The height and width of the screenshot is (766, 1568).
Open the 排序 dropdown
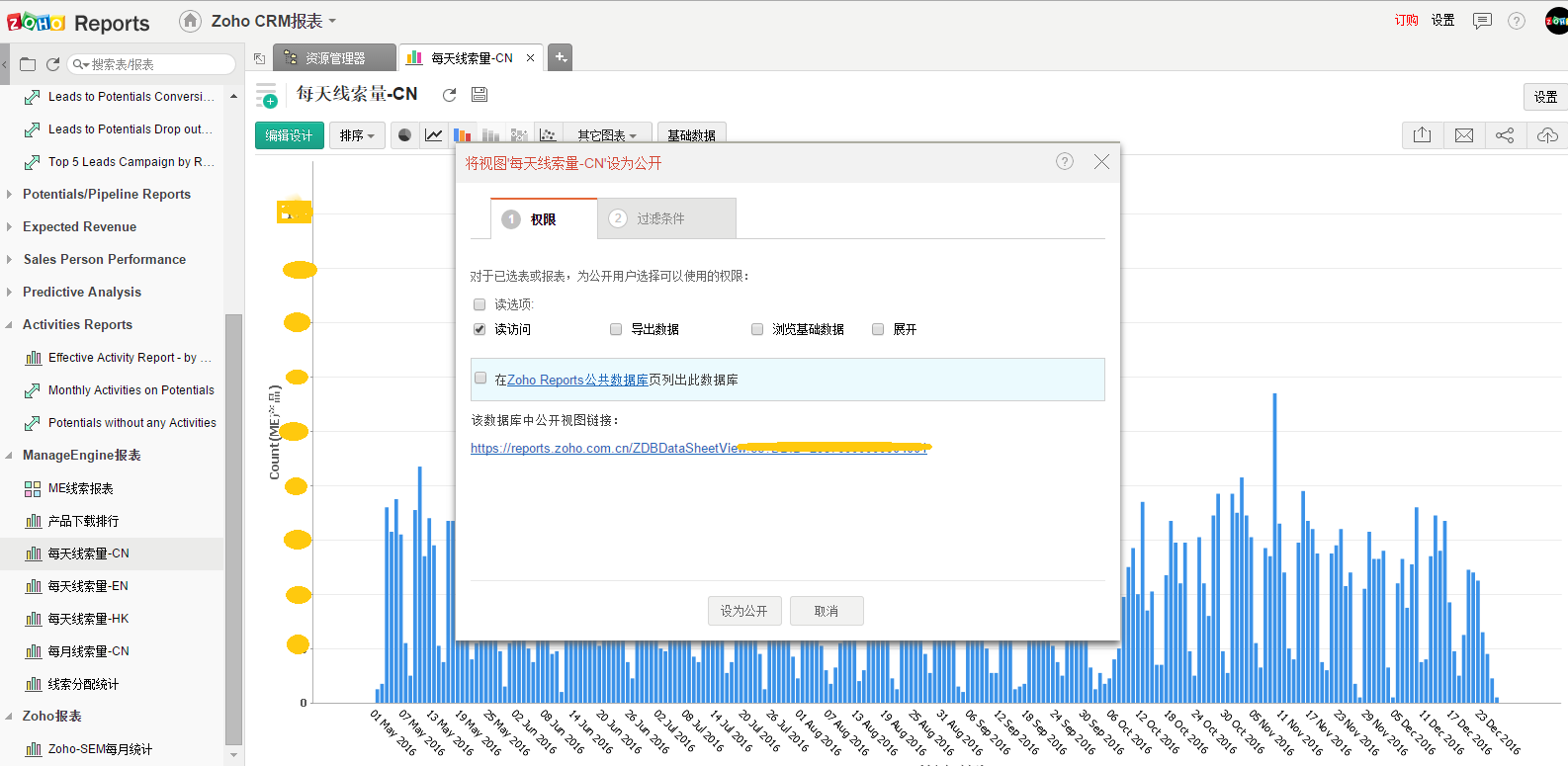point(357,135)
